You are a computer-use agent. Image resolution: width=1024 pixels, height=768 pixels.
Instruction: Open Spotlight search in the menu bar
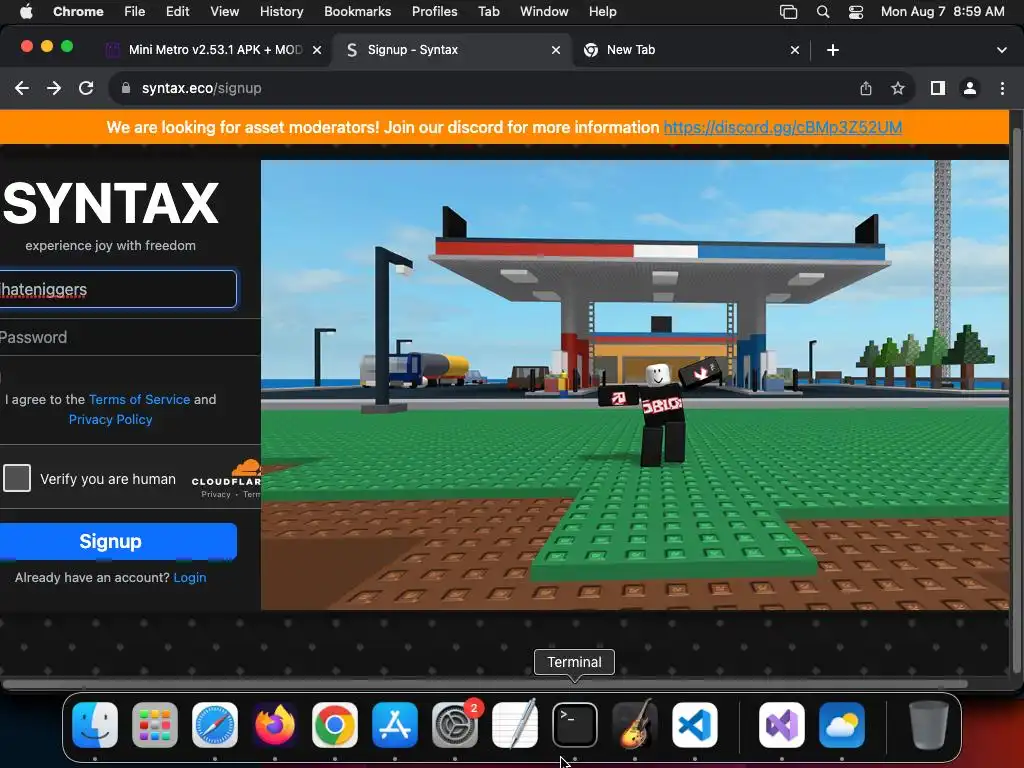point(823,12)
